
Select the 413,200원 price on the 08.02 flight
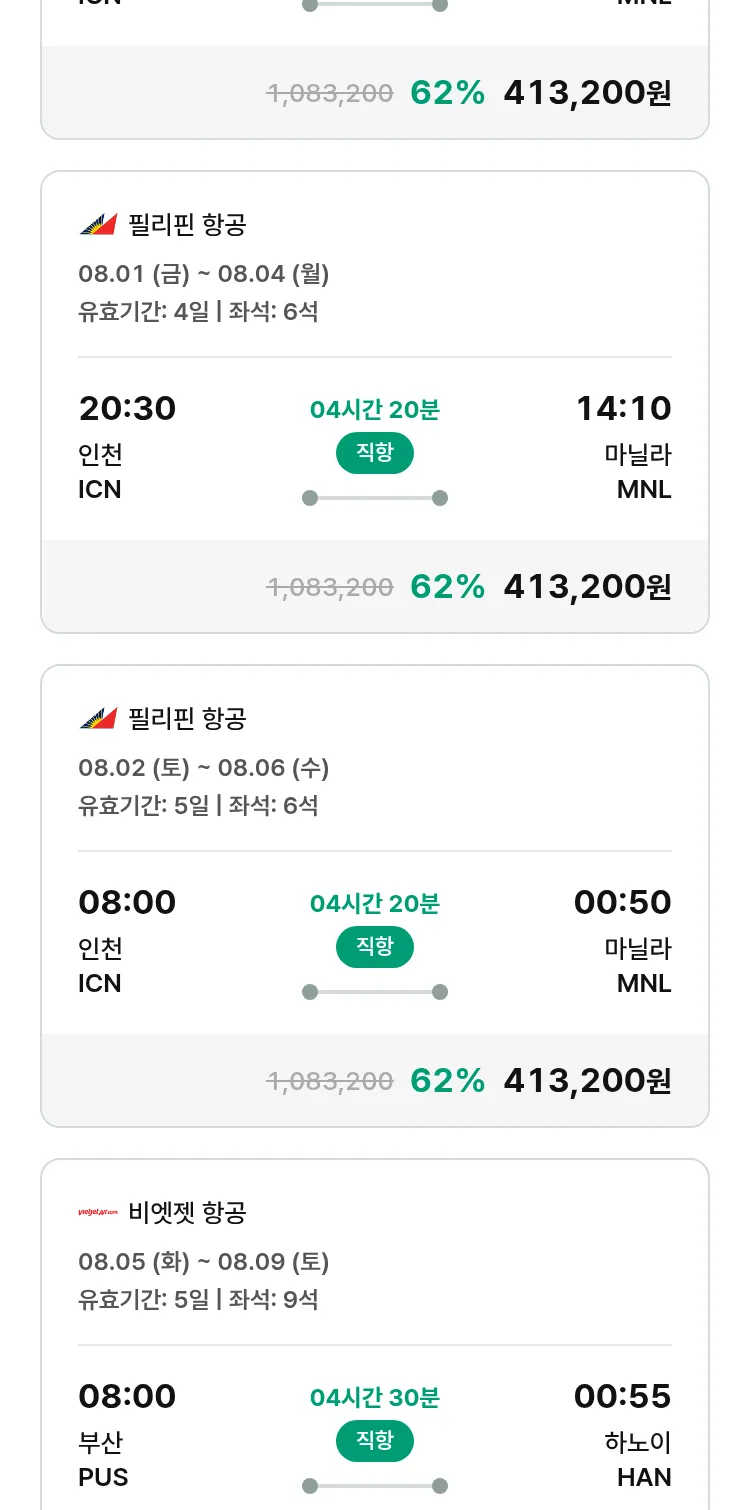click(587, 1081)
